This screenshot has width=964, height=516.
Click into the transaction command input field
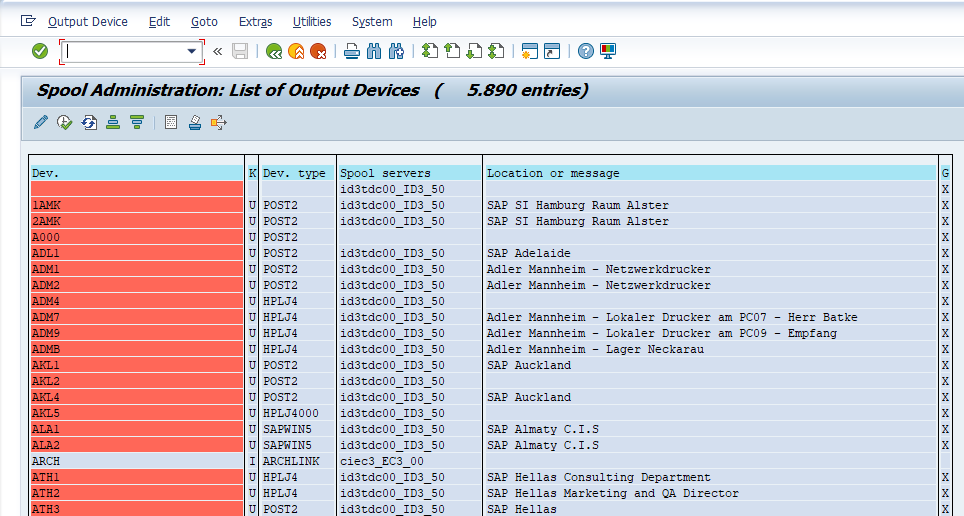point(122,51)
